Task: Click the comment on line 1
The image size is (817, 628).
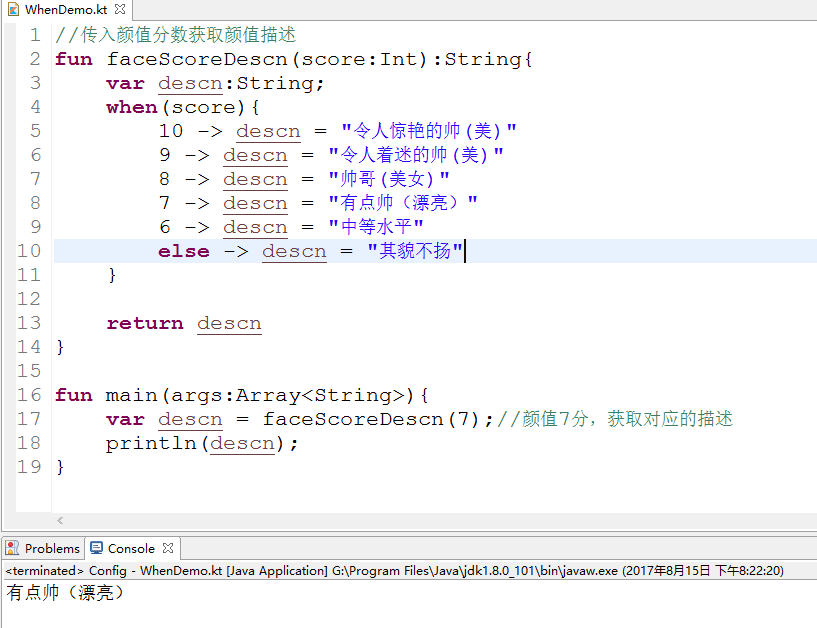Action: (175, 35)
